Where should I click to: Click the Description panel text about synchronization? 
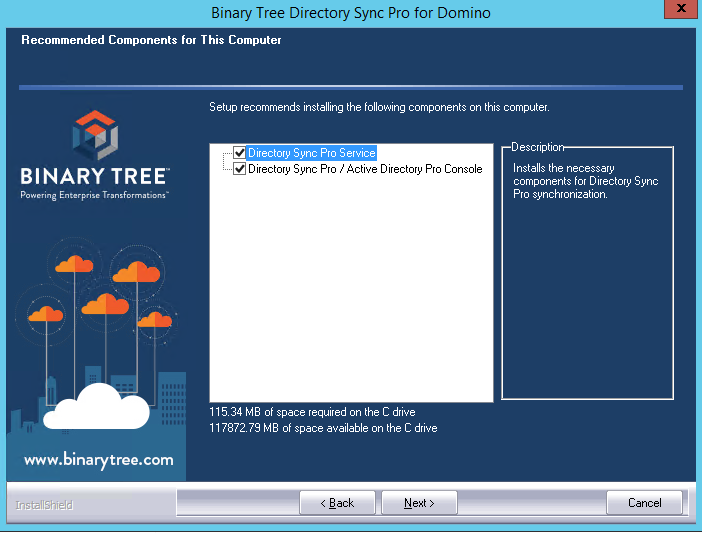[x=585, y=181]
